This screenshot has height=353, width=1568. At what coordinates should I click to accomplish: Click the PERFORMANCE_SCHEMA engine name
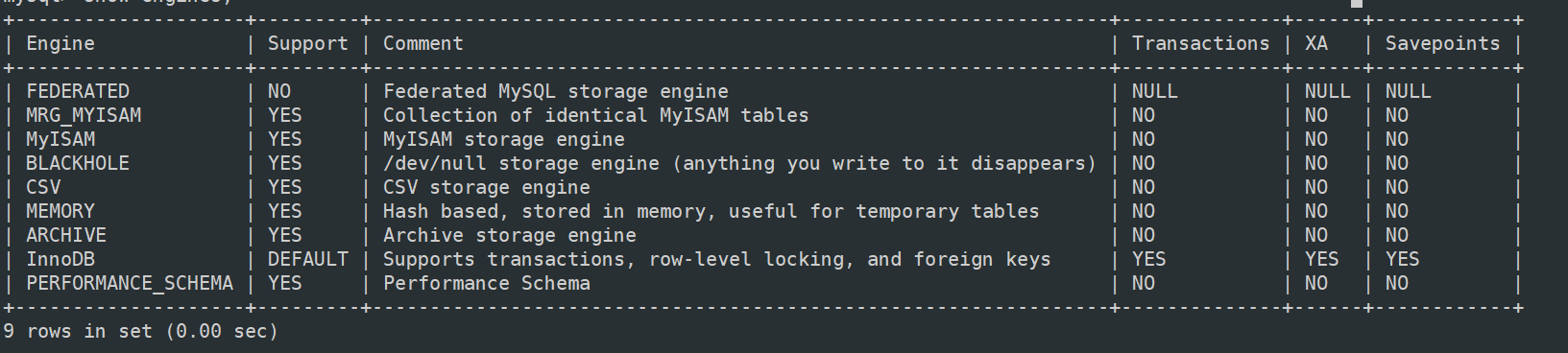tap(130, 283)
